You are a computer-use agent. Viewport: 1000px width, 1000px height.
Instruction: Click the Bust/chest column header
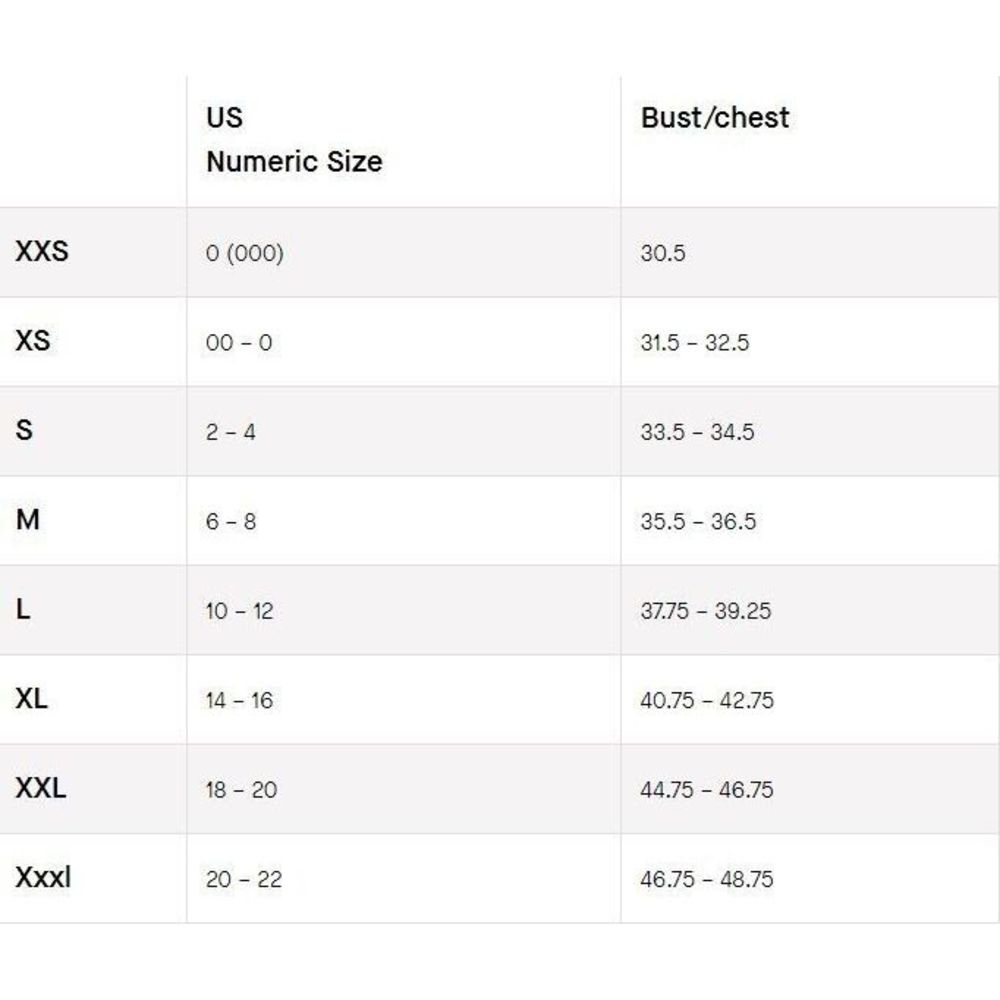click(x=715, y=118)
